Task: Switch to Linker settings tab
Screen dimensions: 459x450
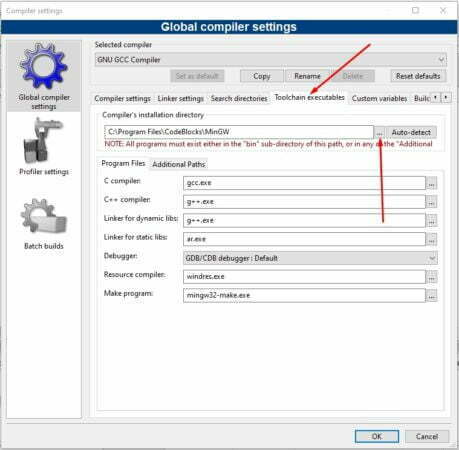Action: [x=180, y=99]
